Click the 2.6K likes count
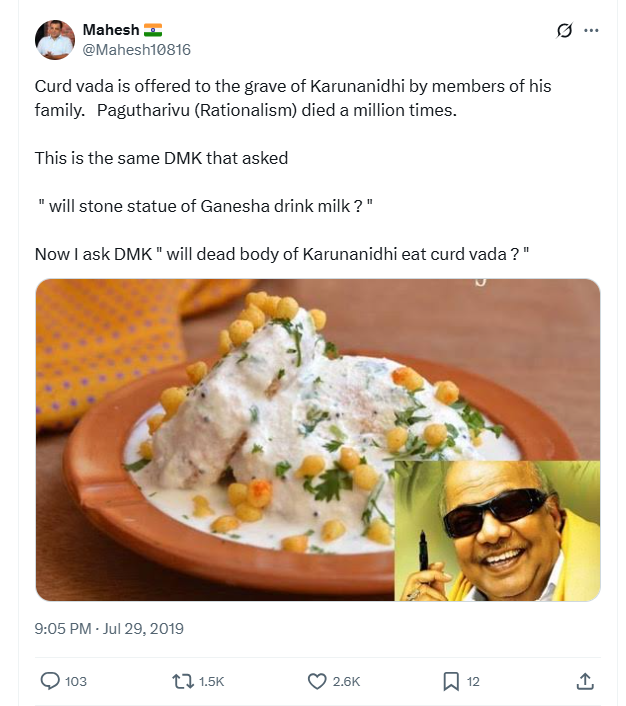The image size is (626, 706). (346, 682)
